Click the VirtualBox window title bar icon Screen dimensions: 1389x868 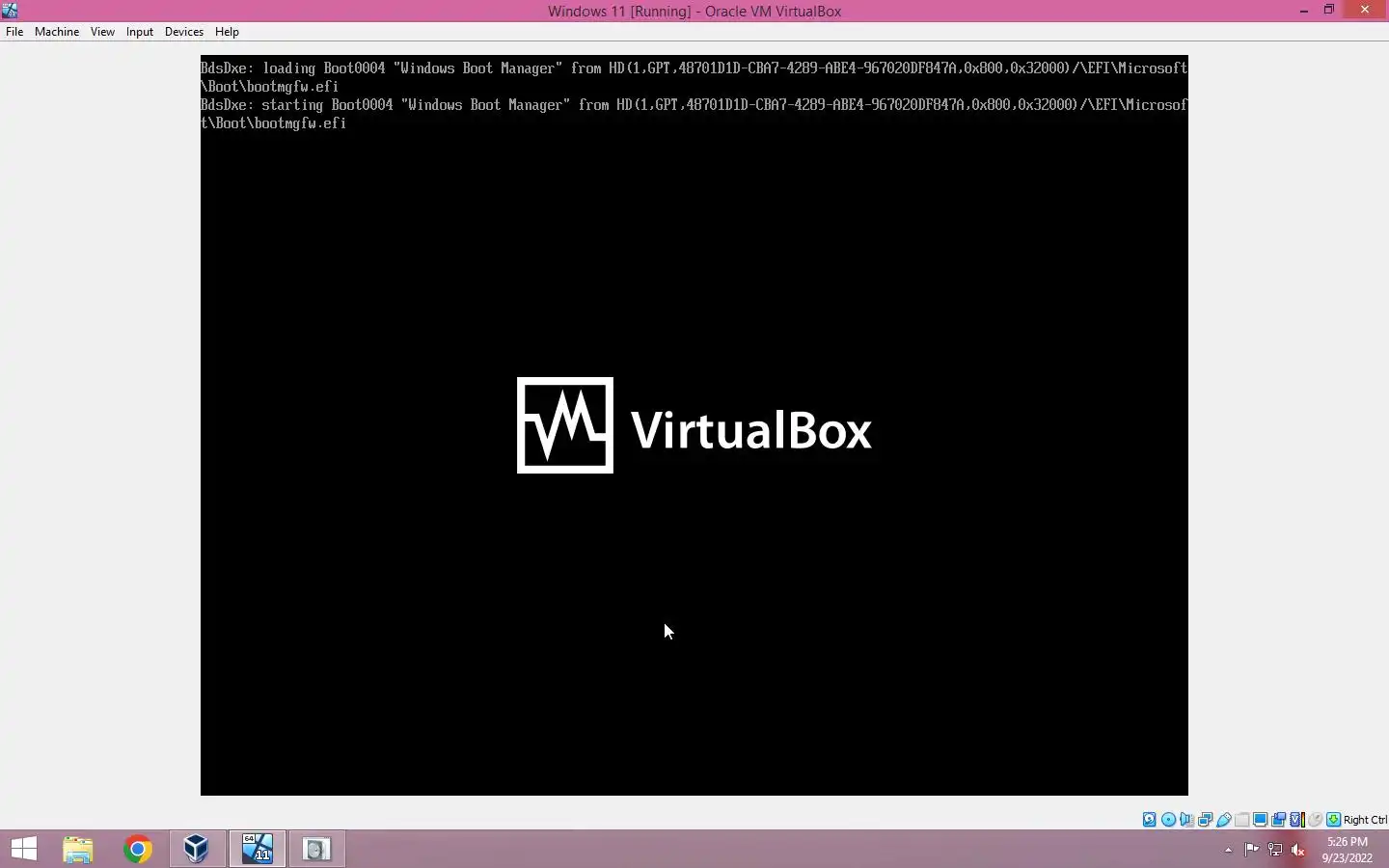(x=11, y=11)
